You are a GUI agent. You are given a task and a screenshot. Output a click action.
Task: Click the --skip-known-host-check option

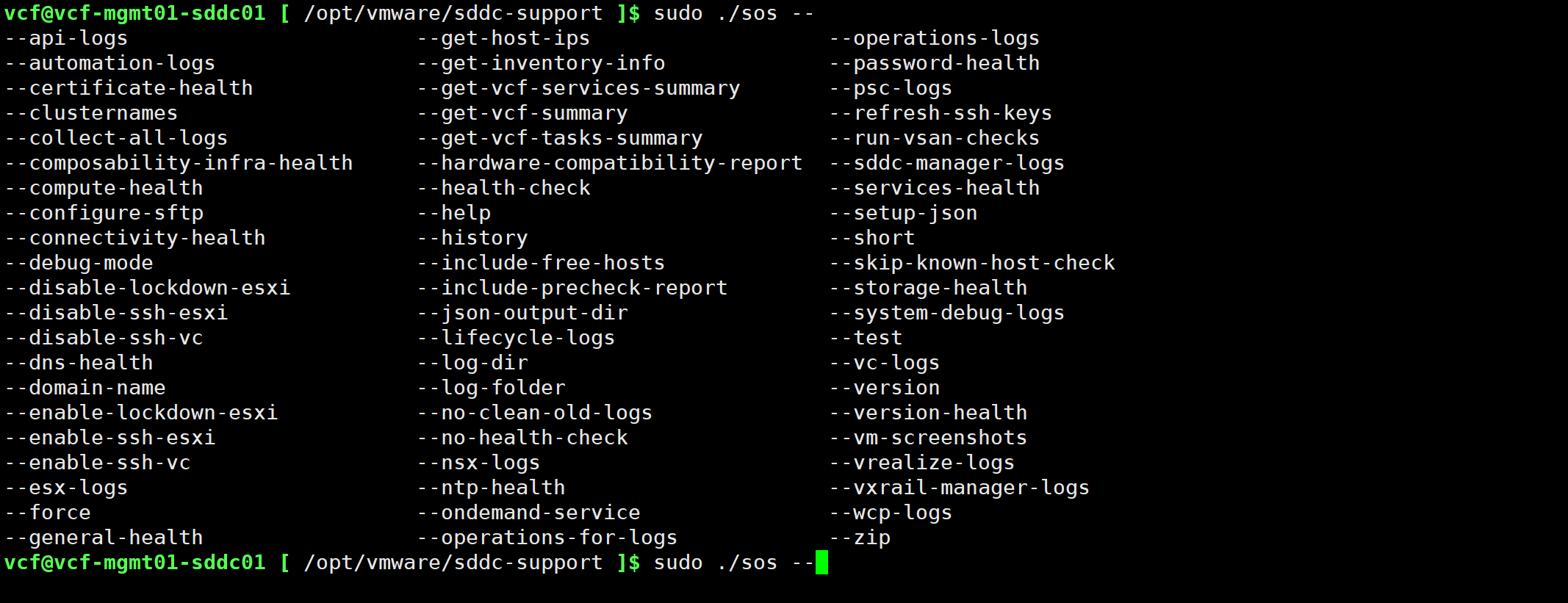972,263
